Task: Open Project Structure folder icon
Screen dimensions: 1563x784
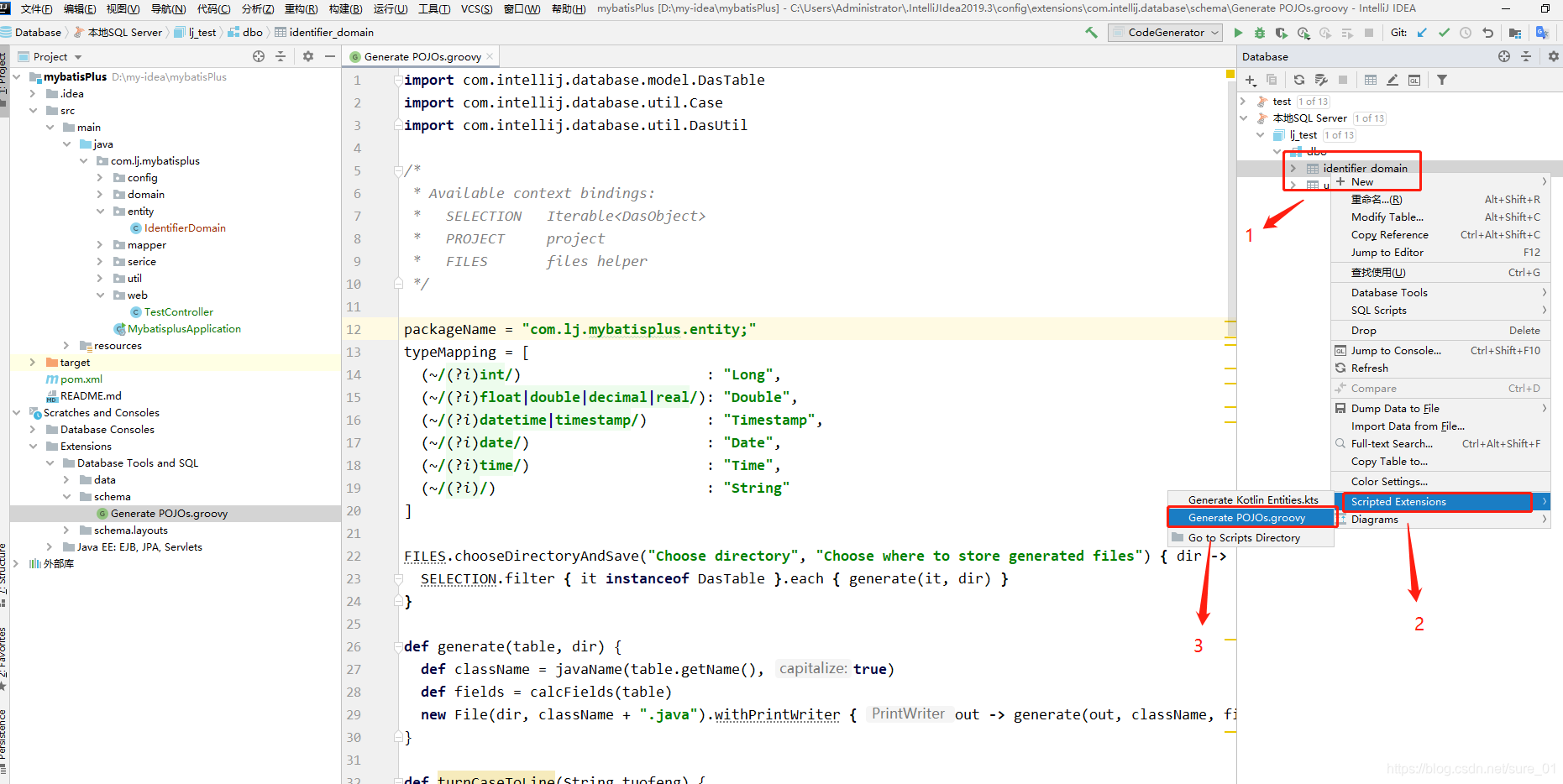Action: pyautogui.click(x=1515, y=33)
